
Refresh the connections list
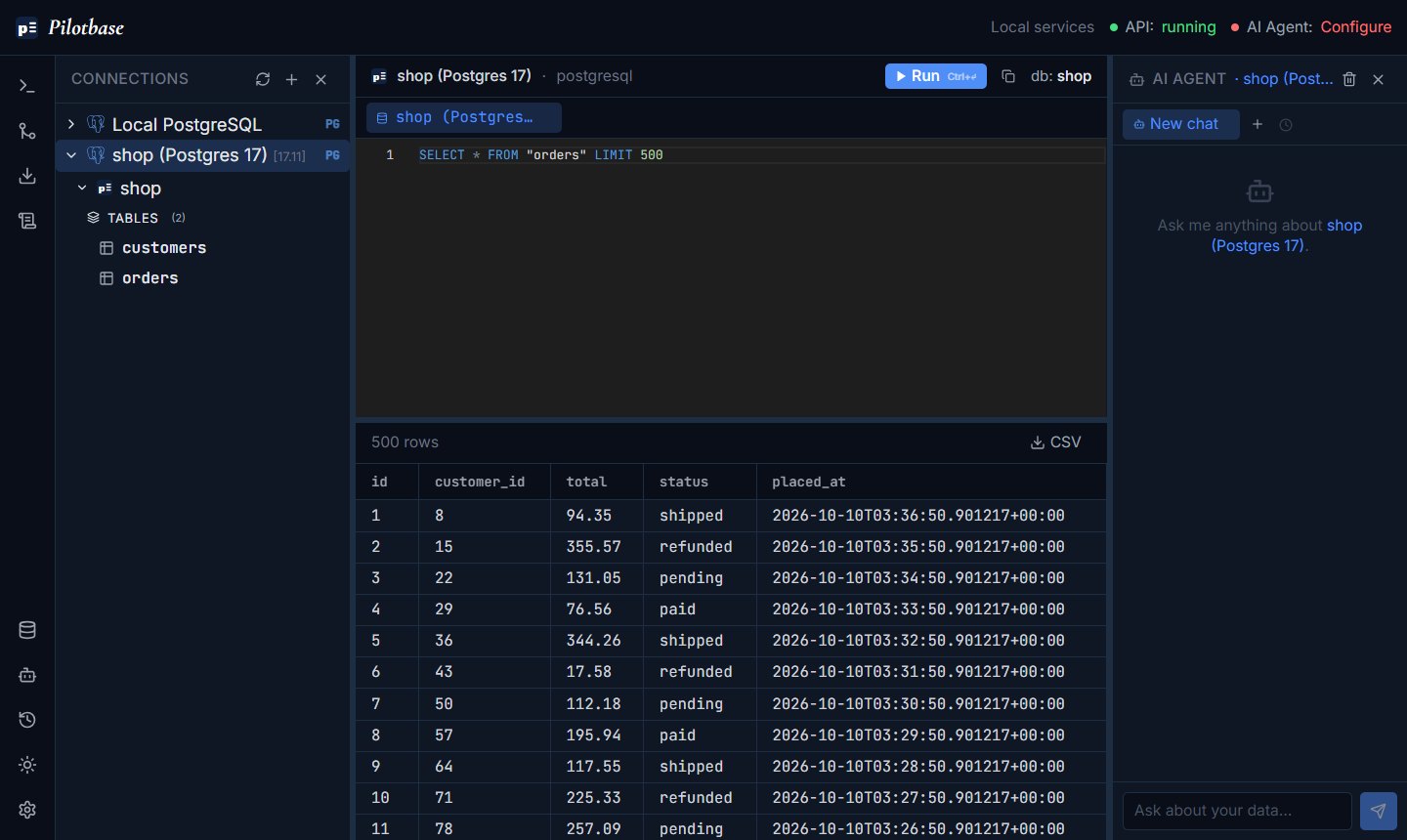click(x=263, y=79)
